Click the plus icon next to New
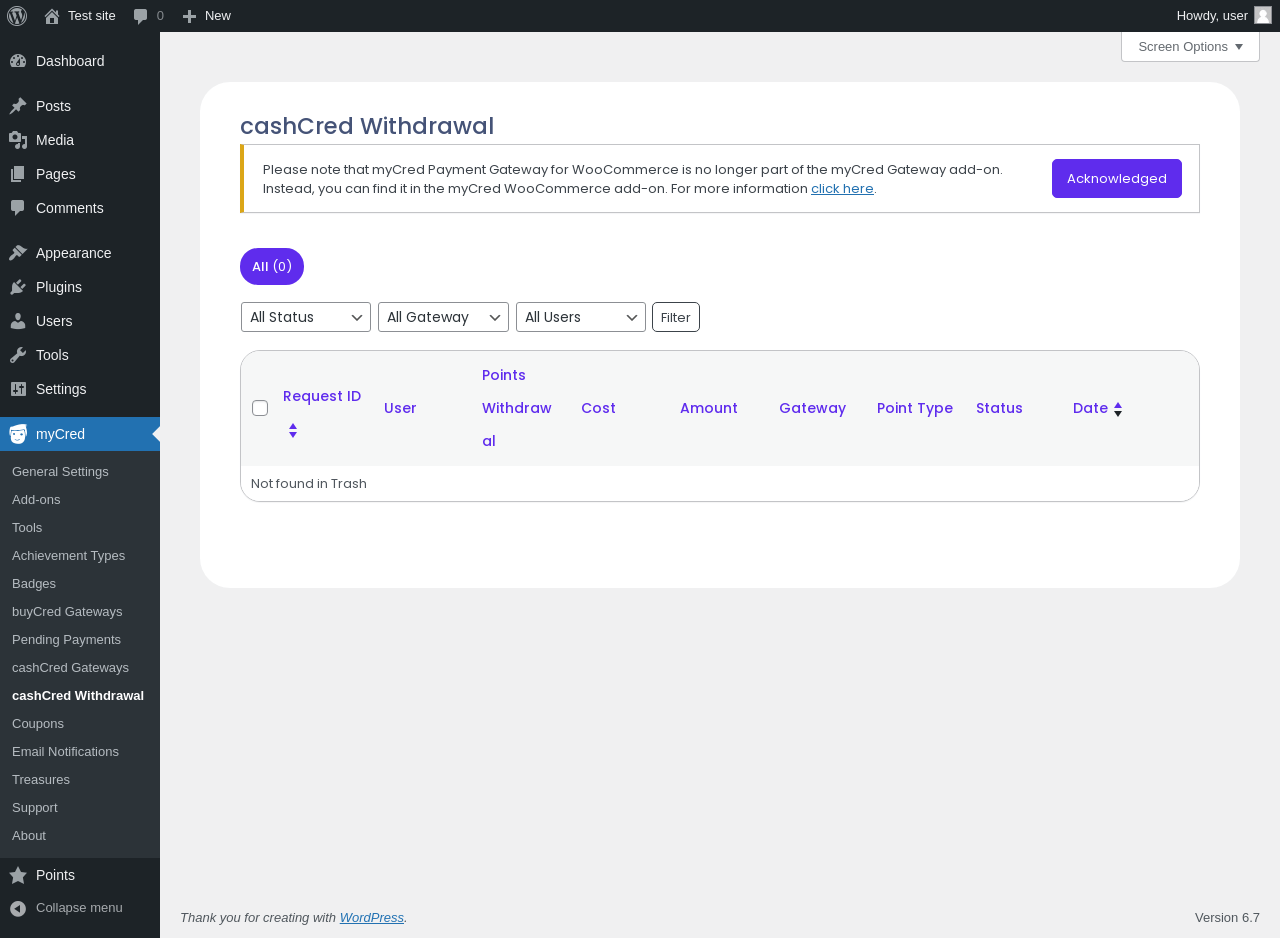1280x938 pixels. 189,16
